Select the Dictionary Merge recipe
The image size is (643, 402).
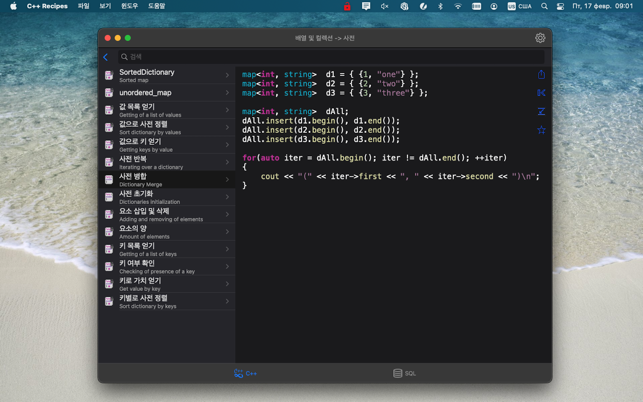tap(167, 179)
